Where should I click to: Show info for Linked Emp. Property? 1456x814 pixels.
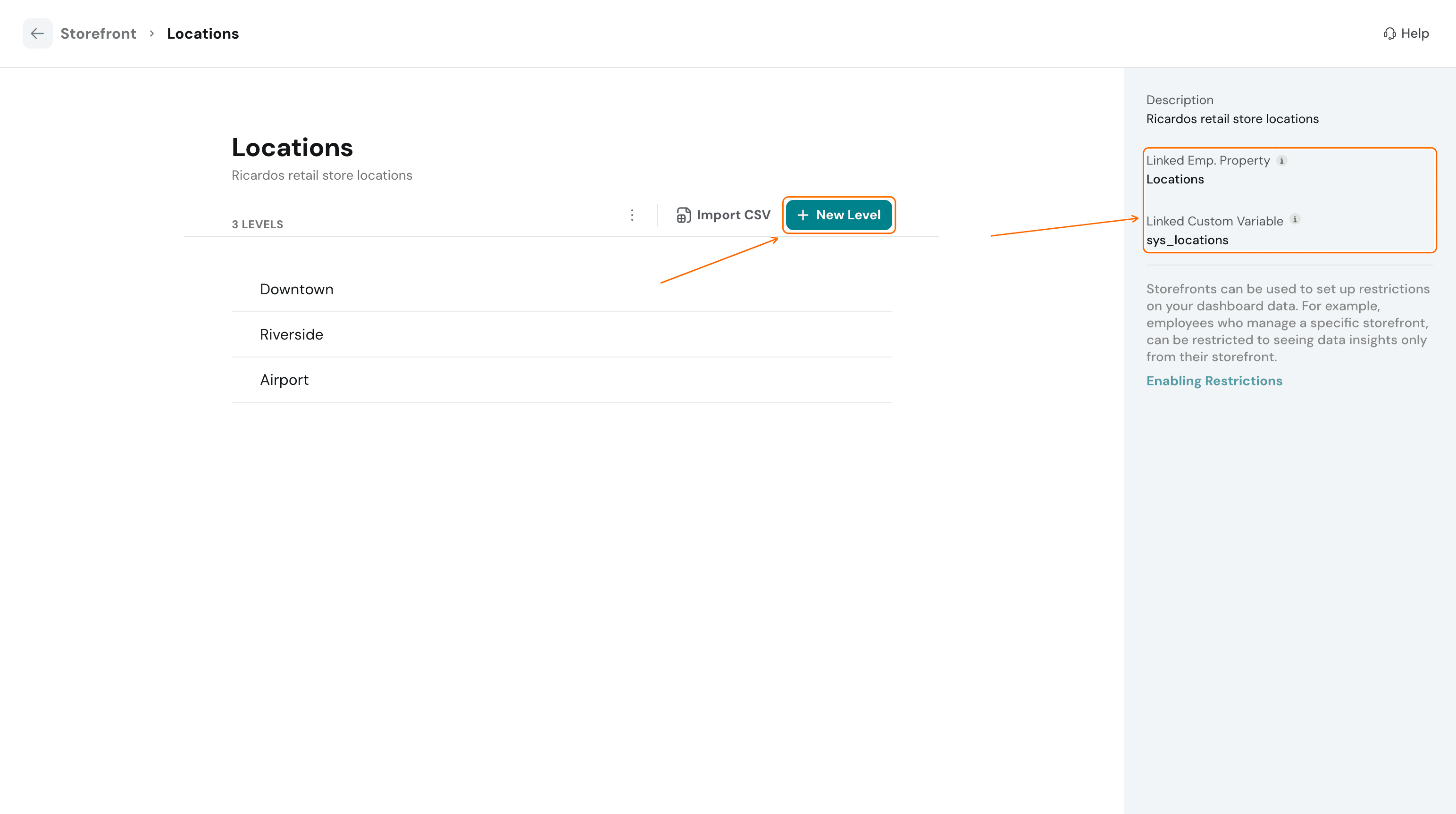click(x=1281, y=161)
